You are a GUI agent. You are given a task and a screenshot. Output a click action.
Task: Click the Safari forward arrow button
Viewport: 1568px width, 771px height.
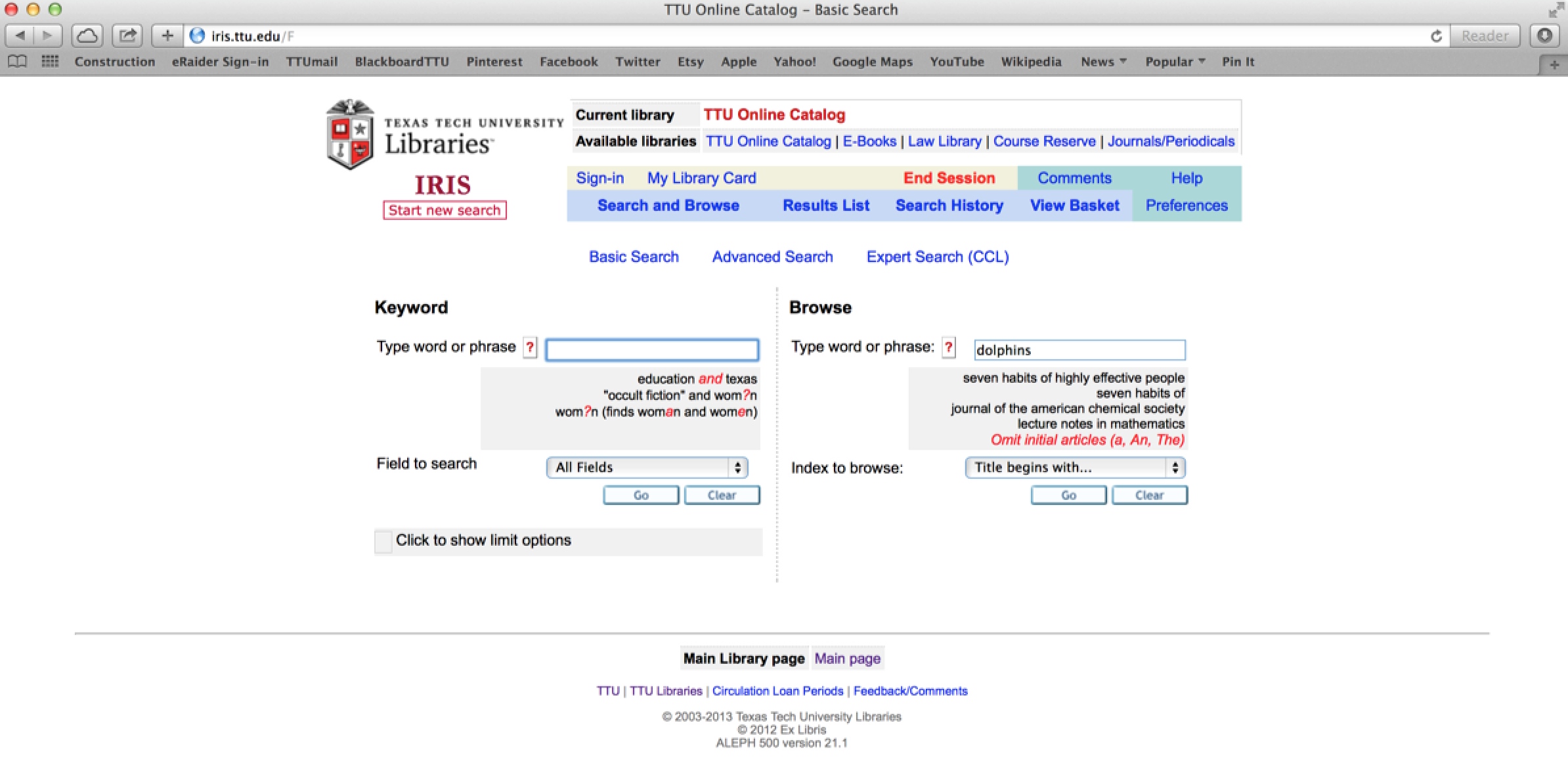pos(47,35)
